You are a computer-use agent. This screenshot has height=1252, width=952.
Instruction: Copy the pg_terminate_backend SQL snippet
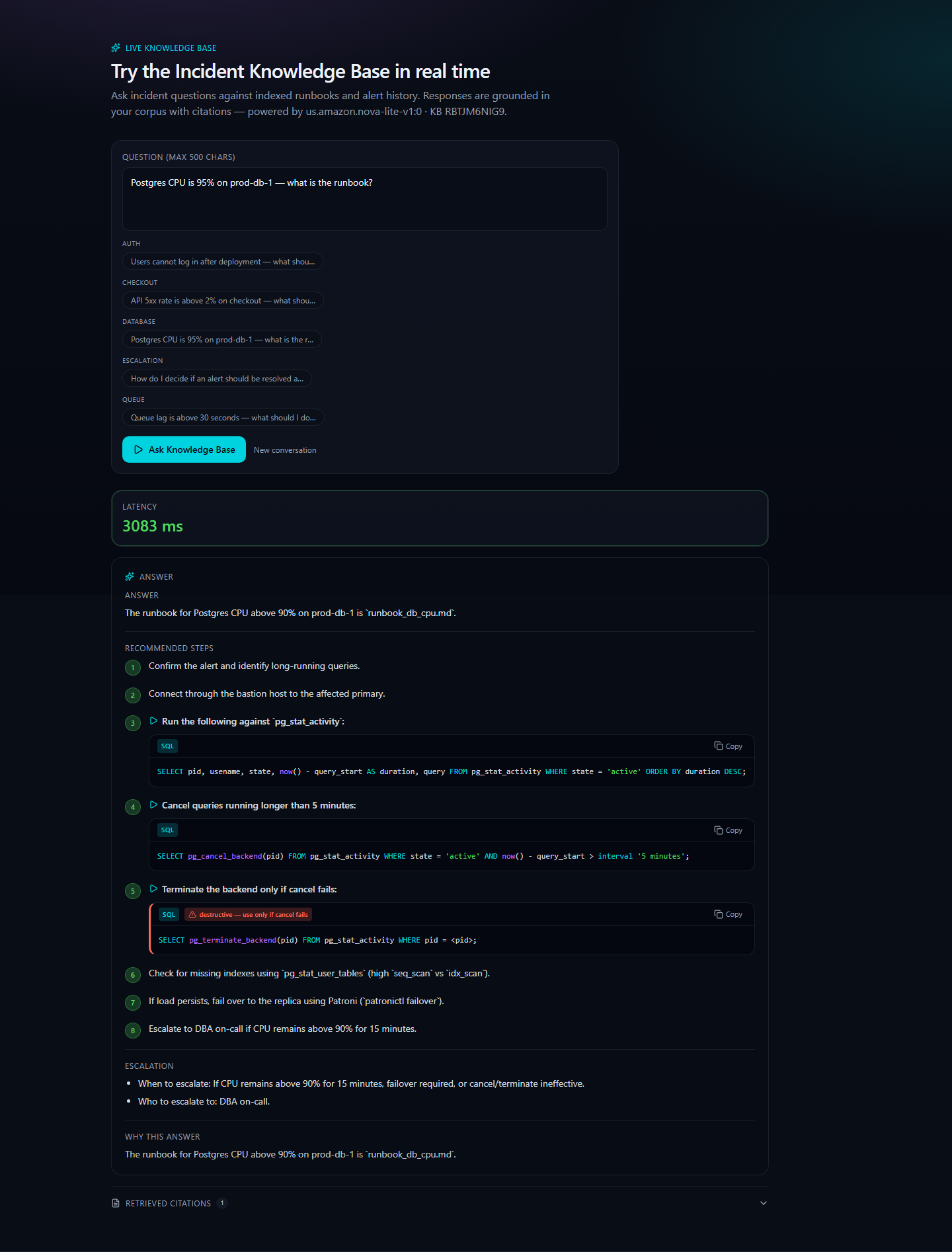click(728, 914)
